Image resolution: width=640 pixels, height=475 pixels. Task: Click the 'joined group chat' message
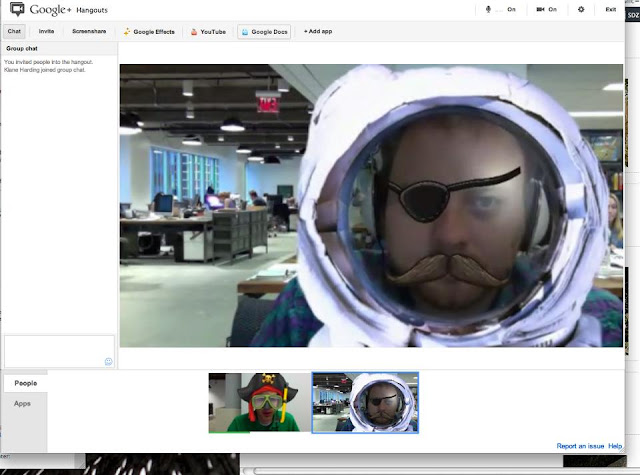(44, 70)
